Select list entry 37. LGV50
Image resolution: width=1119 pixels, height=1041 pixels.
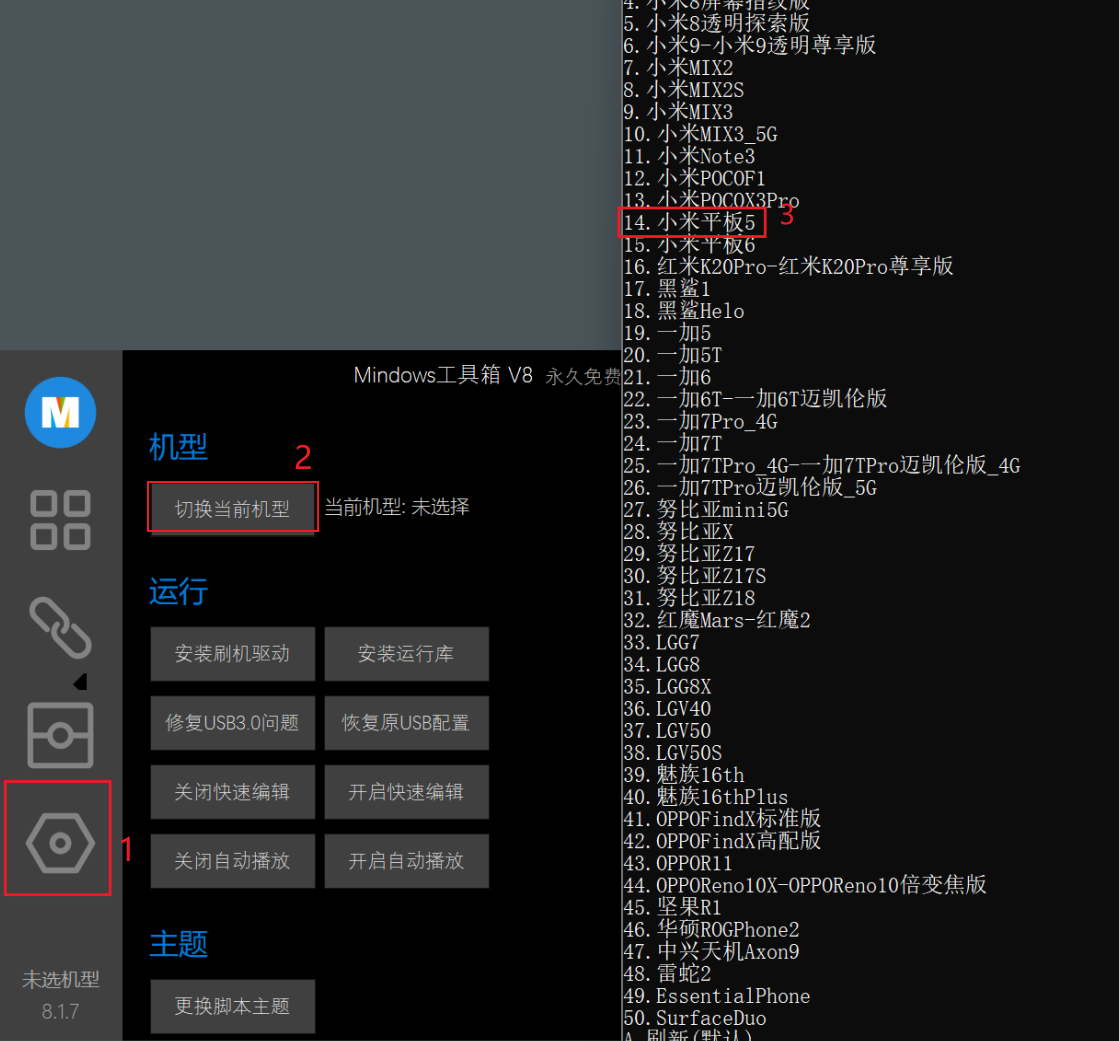pyautogui.click(x=667, y=731)
